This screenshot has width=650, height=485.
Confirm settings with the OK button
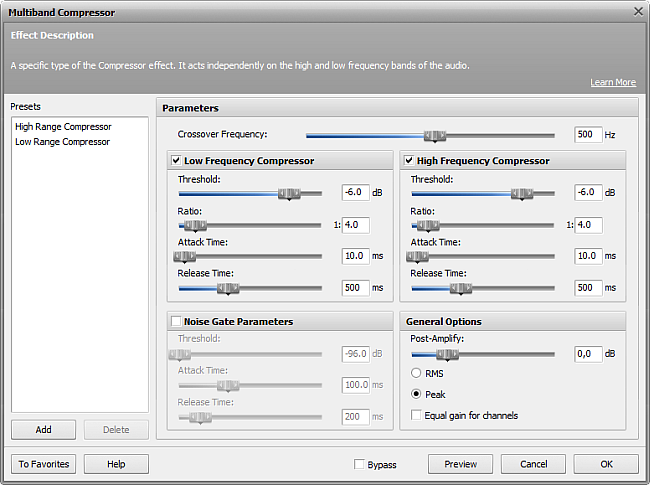pyautogui.click(x=606, y=464)
